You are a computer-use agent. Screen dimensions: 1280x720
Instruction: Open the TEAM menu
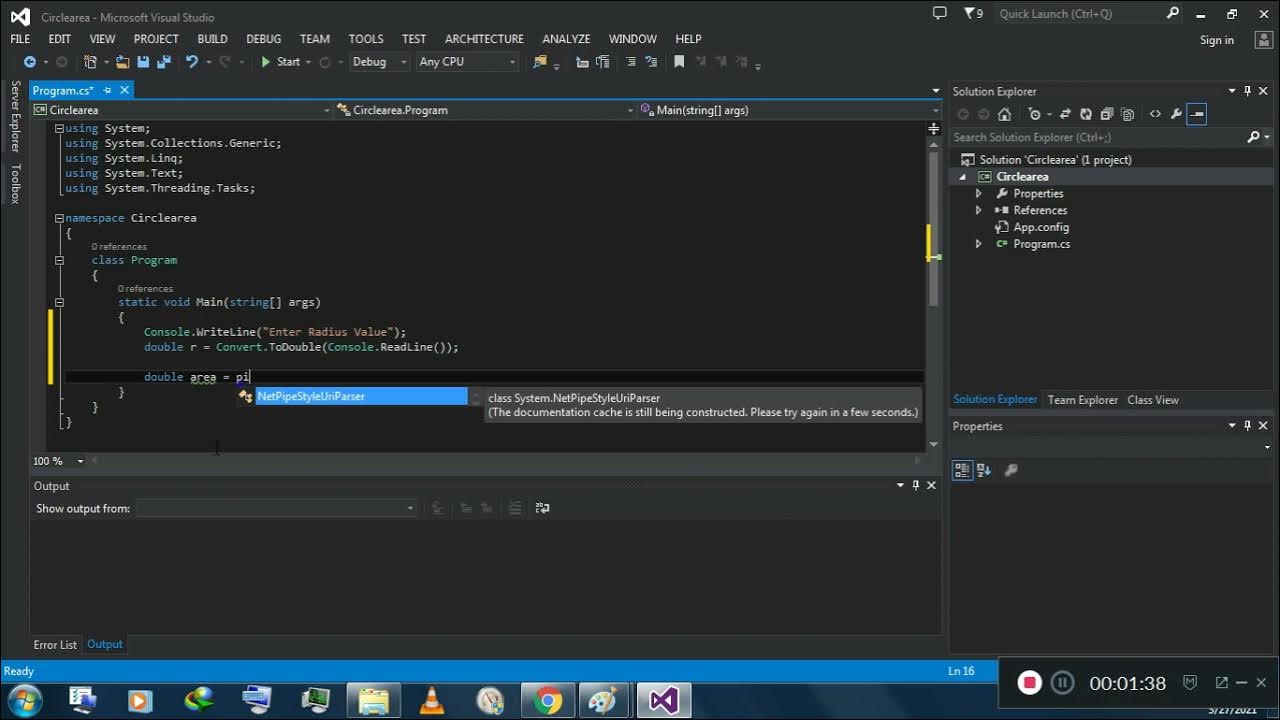[315, 39]
